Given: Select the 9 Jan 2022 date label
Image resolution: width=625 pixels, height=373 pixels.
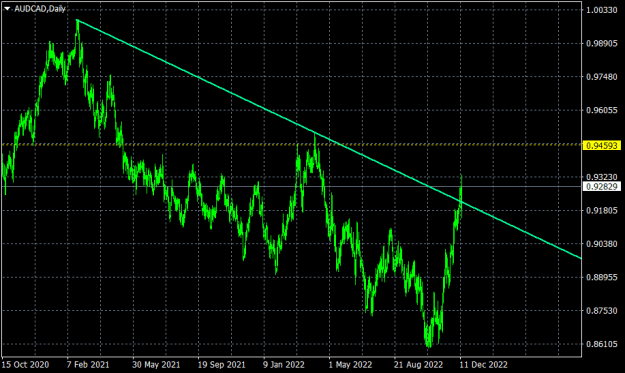Looking at the screenshot, I should (283, 365).
